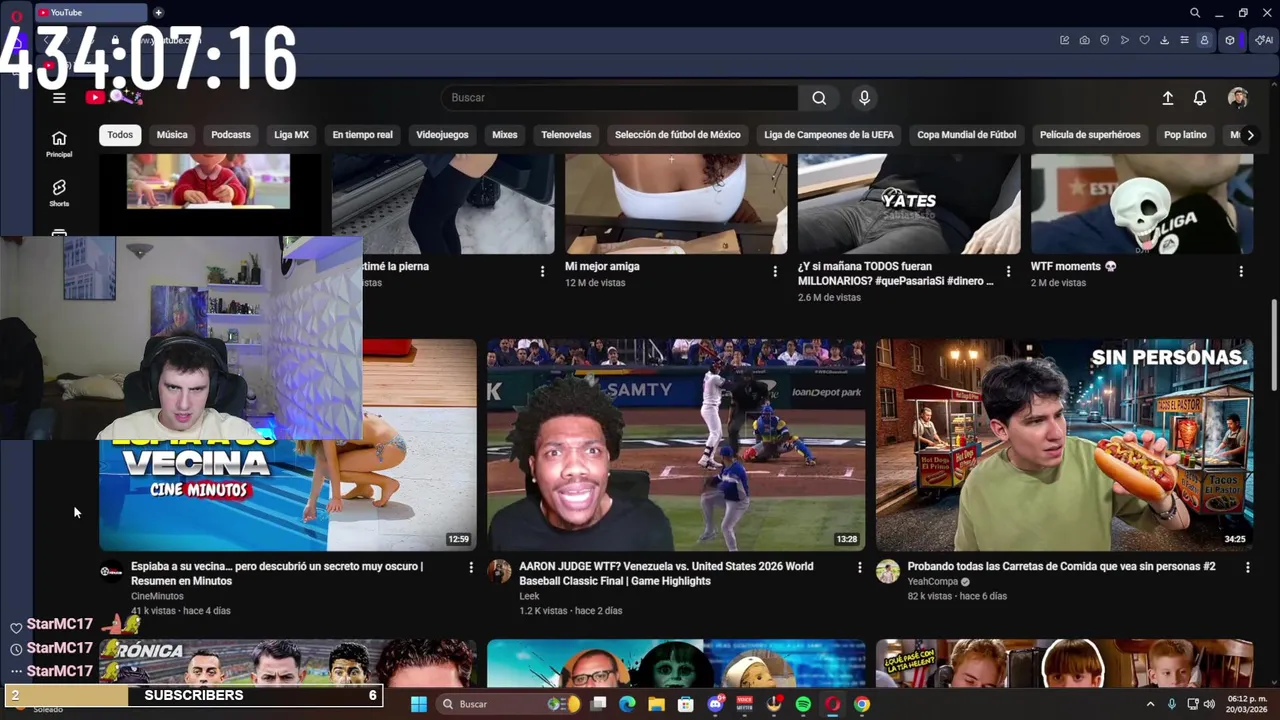The image size is (1280, 720).
Task: Open options menu for AARON JUDGE video
Action: coord(859,567)
